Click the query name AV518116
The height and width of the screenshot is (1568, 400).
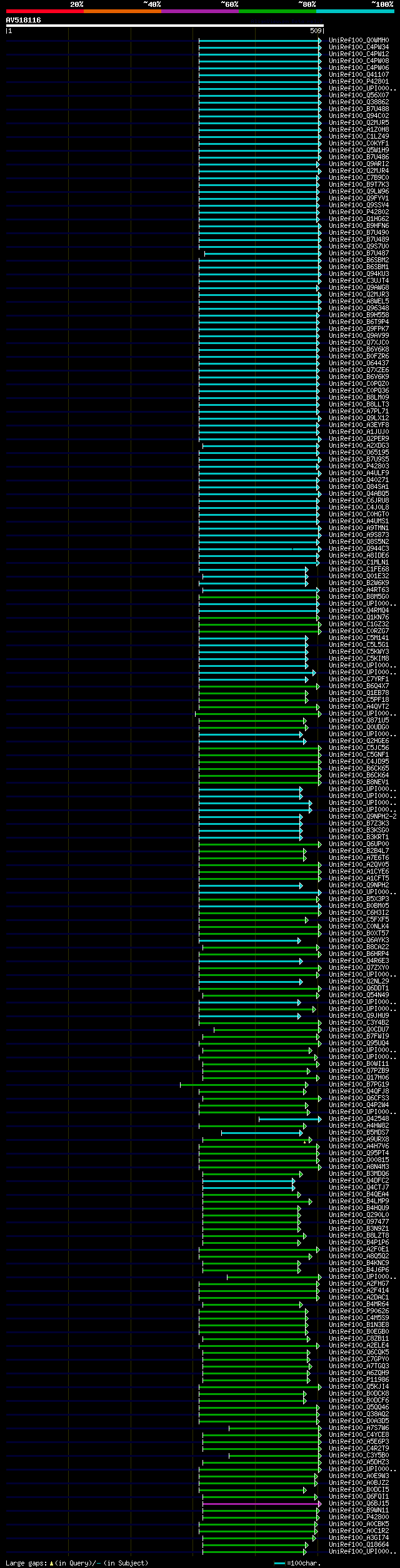[23, 20]
